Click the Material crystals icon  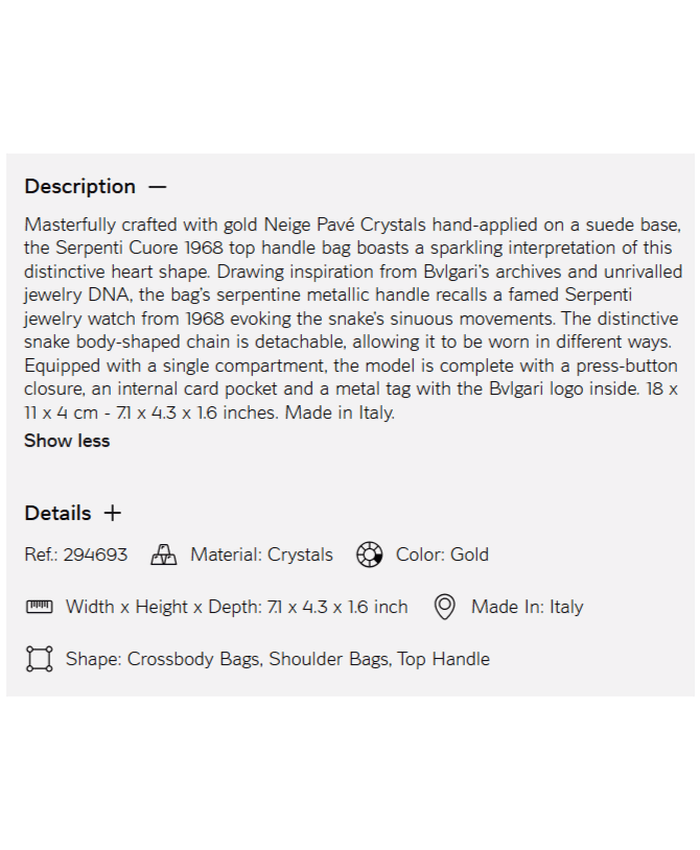(164, 555)
